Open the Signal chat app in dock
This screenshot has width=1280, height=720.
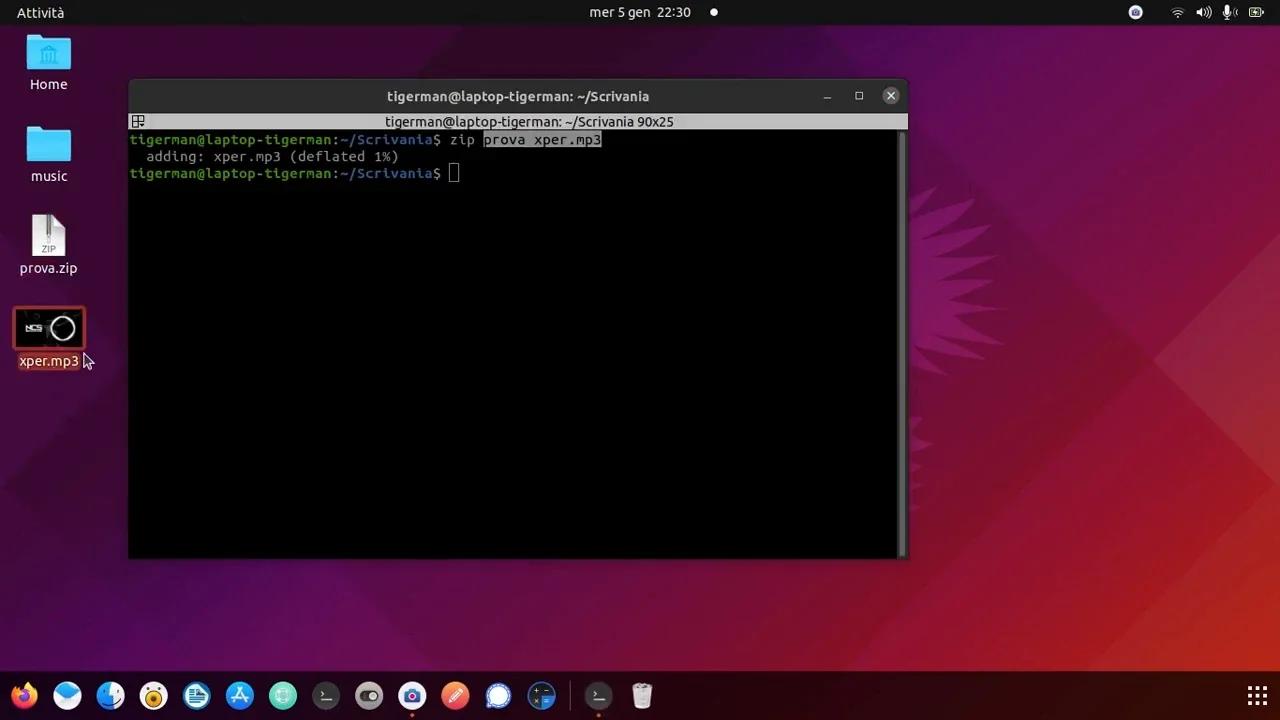[498, 695]
